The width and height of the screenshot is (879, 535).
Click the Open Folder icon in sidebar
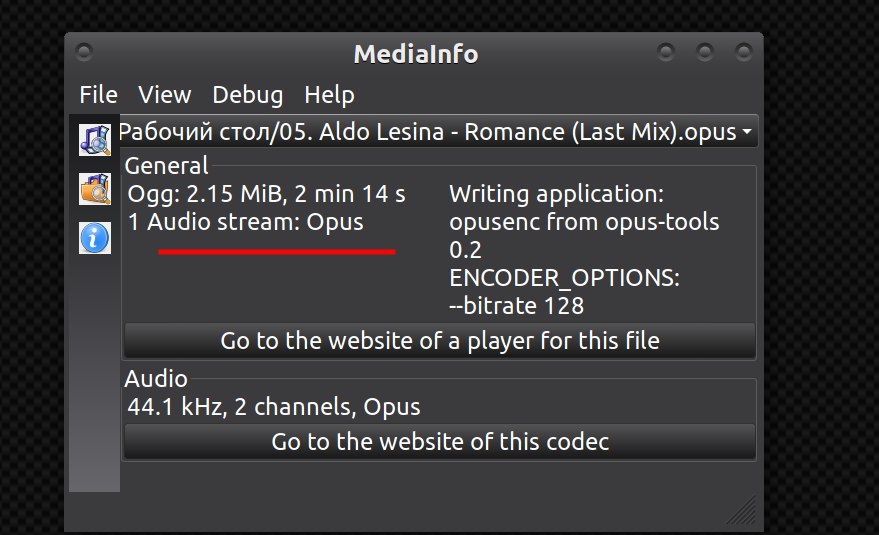click(95, 189)
